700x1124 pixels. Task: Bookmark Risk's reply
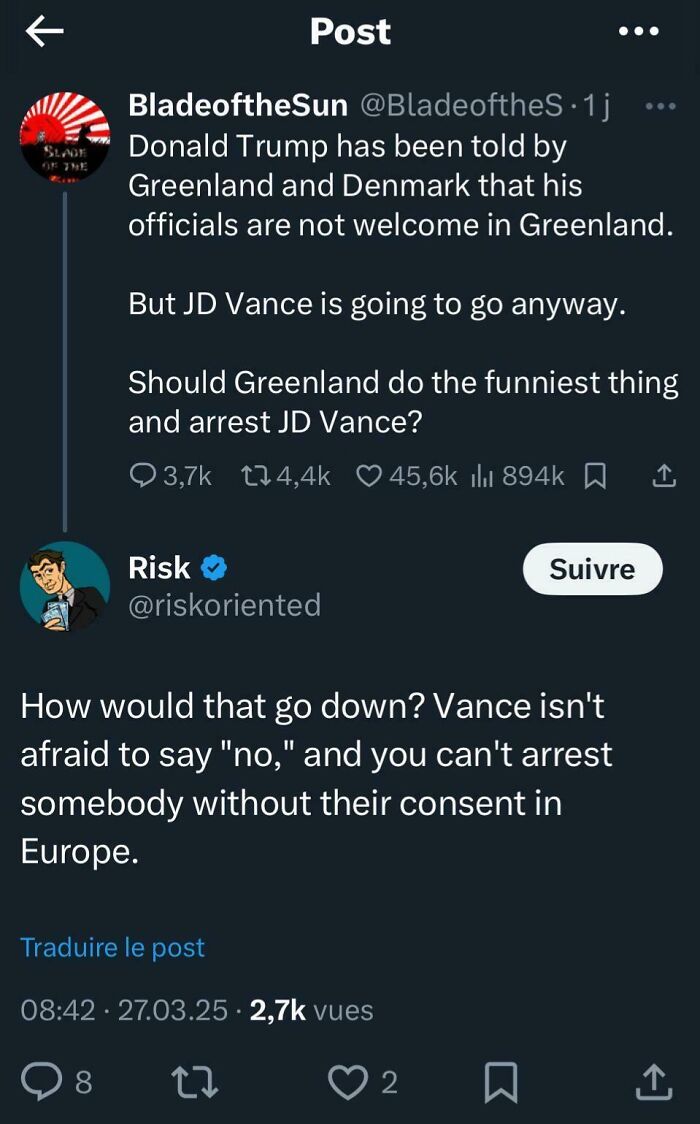503,1082
